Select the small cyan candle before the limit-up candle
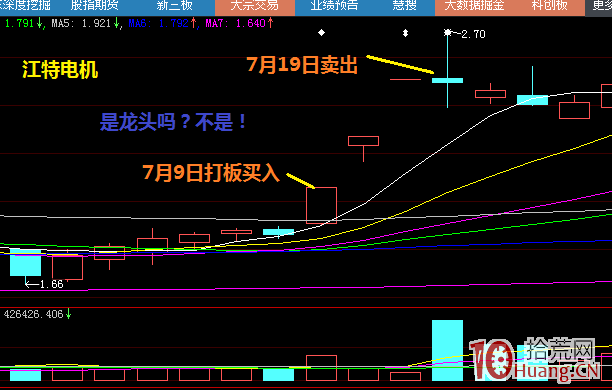The image size is (612, 390). click(x=278, y=232)
